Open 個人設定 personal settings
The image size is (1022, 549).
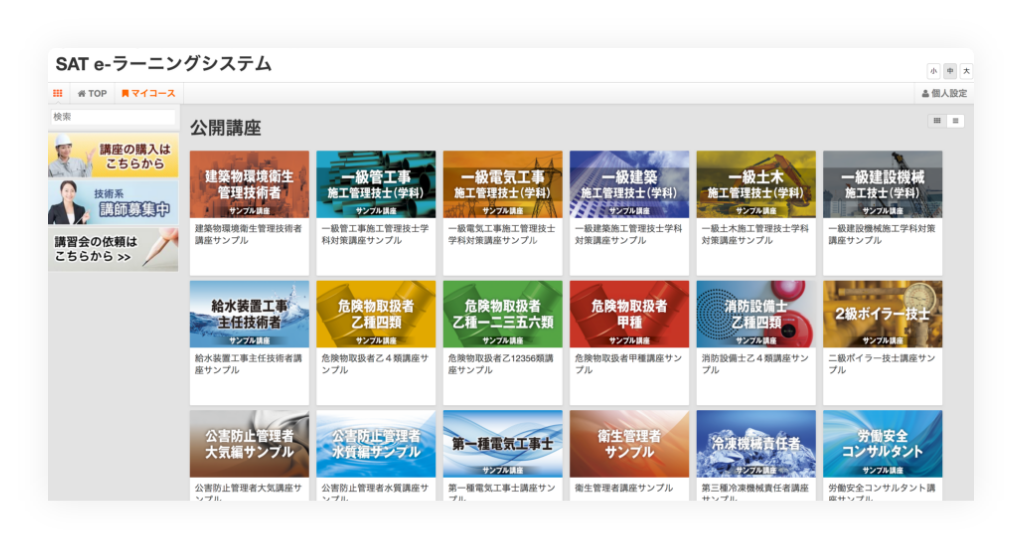943,93
